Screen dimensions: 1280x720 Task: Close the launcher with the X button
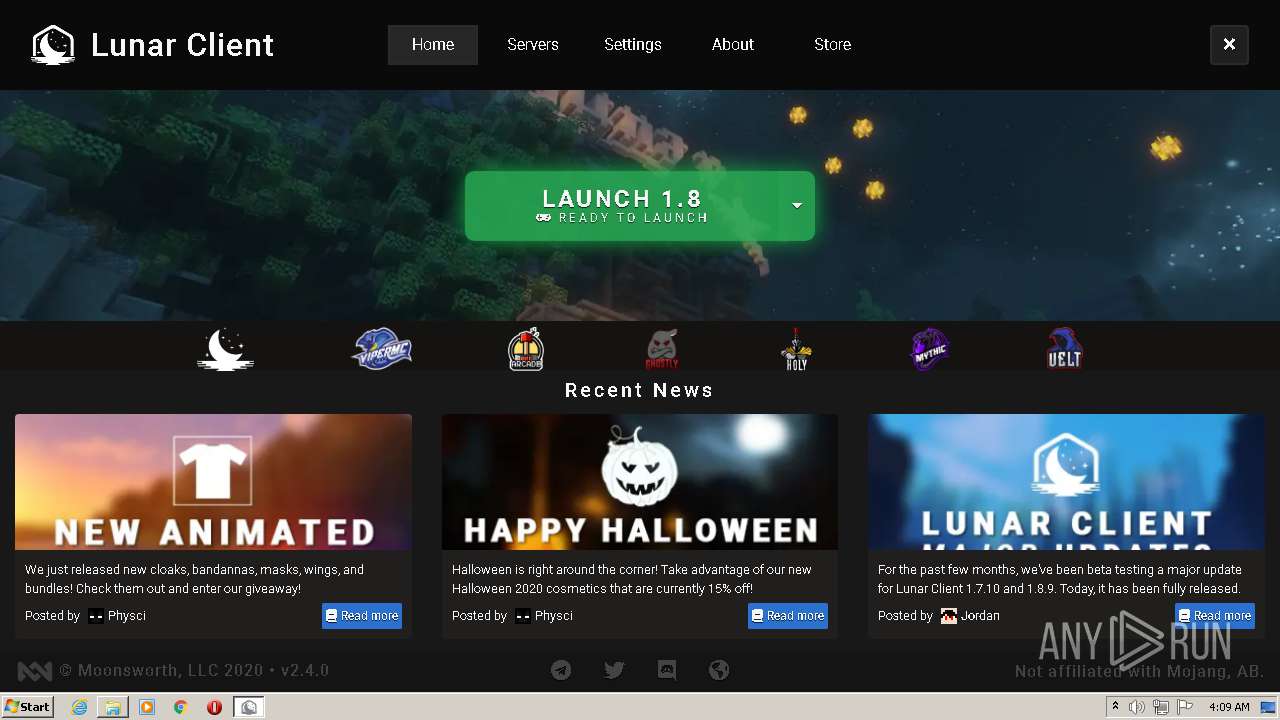tap(1229, 45)
